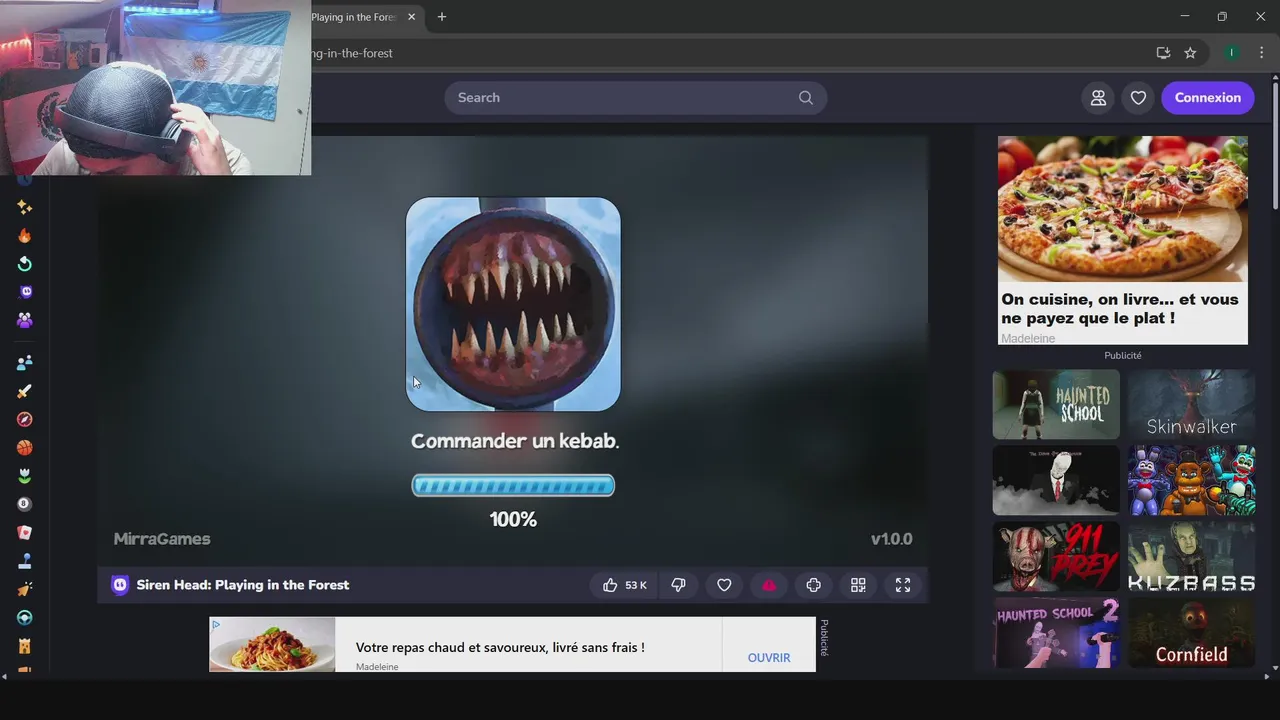Open the Driving steering wheel category icon
Image resolution: width=1280 pixels, height=720 pixels.
(25, 618)
